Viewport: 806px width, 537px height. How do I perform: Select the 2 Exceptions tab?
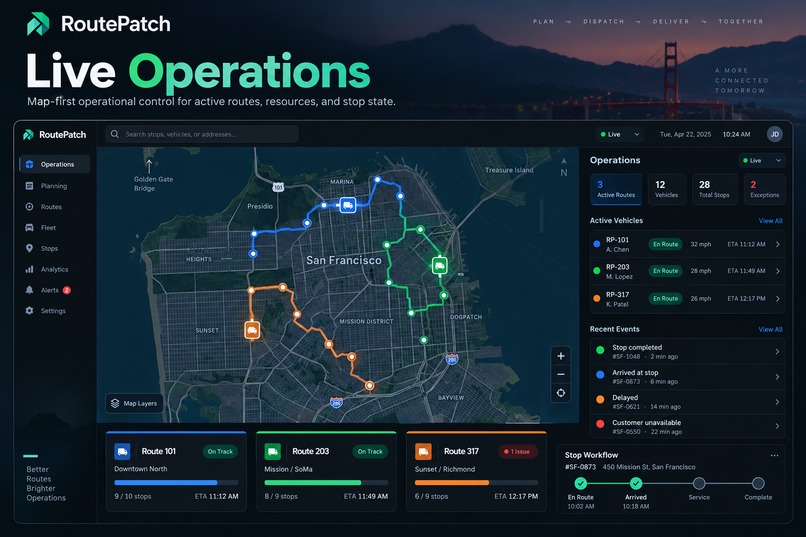pyautogui.click(x=764, y=189)
